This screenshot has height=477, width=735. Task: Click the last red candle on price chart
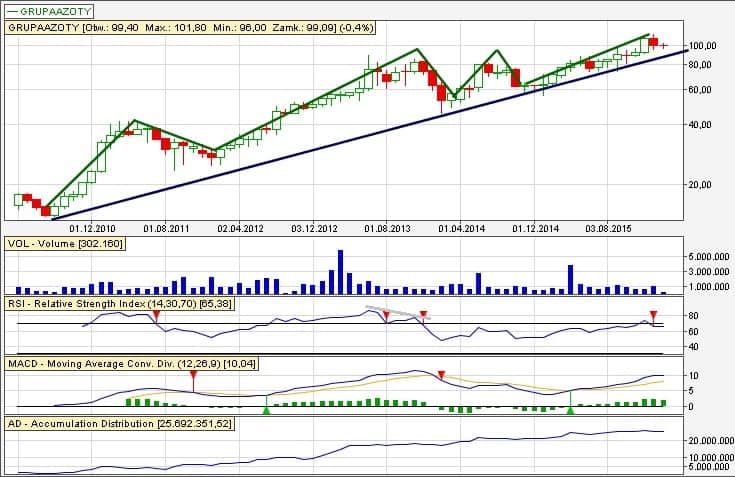[x=653, y=42]
